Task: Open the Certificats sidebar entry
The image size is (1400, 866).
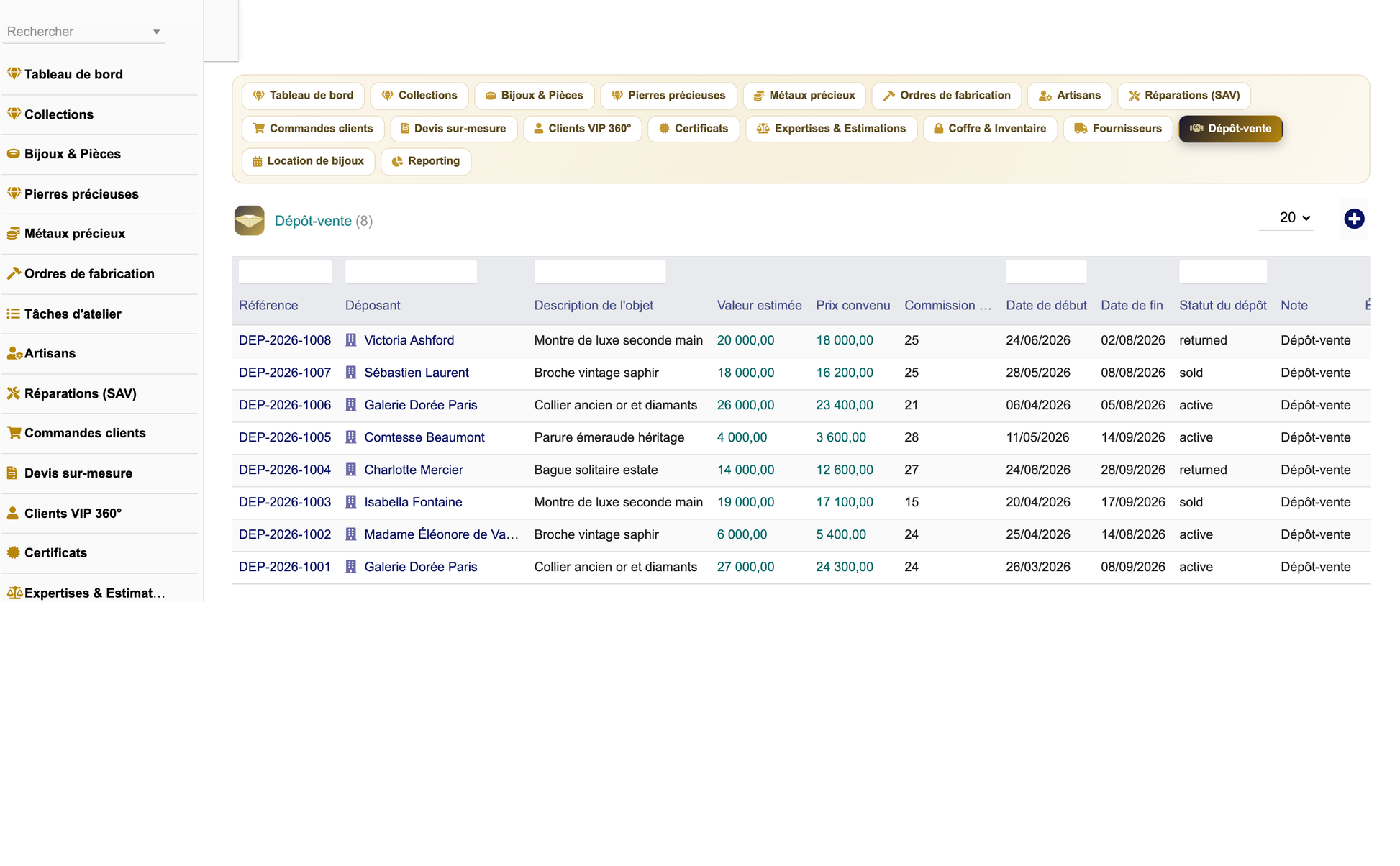Action: click(99, 552)
